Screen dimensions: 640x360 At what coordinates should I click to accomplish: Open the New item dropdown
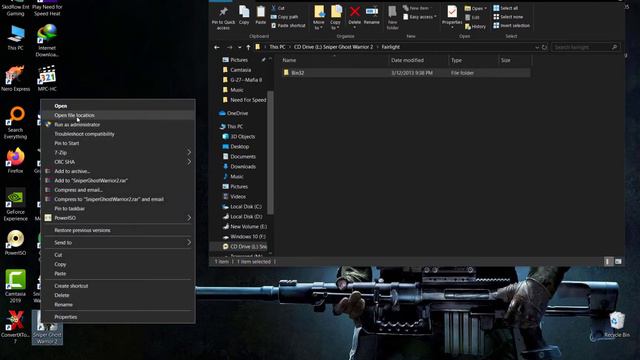[416, 8]
